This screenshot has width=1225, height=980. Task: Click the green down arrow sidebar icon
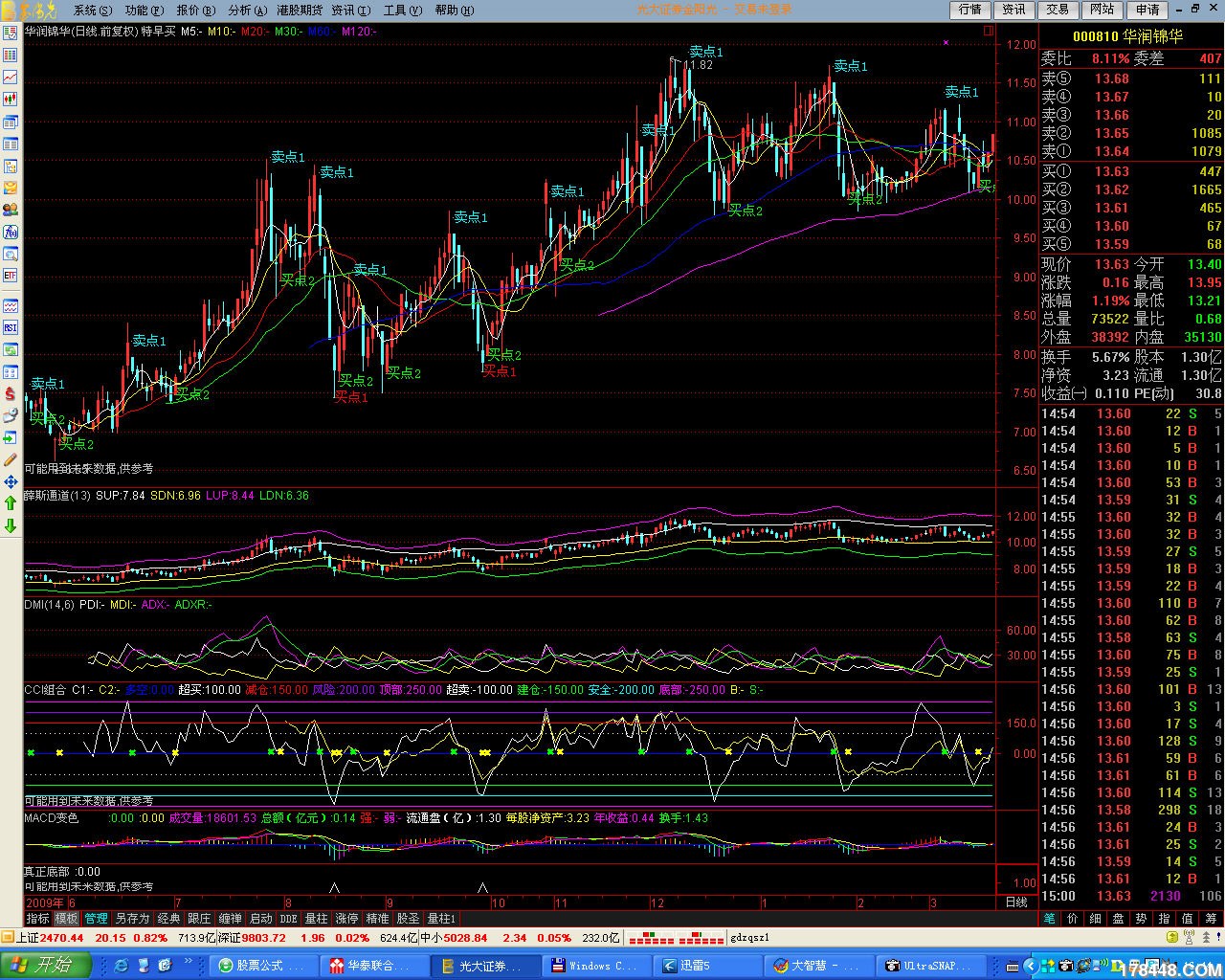coord(11,525)
